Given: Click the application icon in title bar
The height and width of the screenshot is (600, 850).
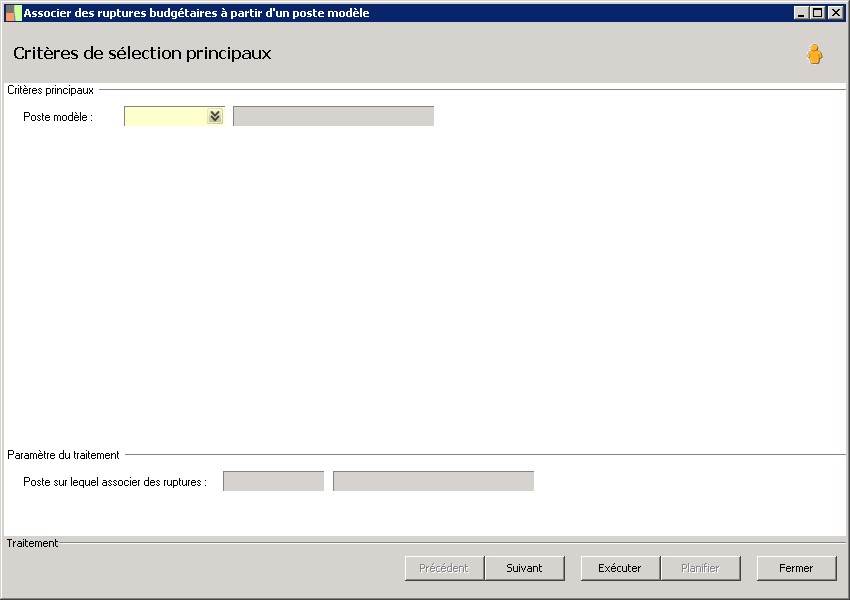Looking at the screenshot, I should click(14, 13).
